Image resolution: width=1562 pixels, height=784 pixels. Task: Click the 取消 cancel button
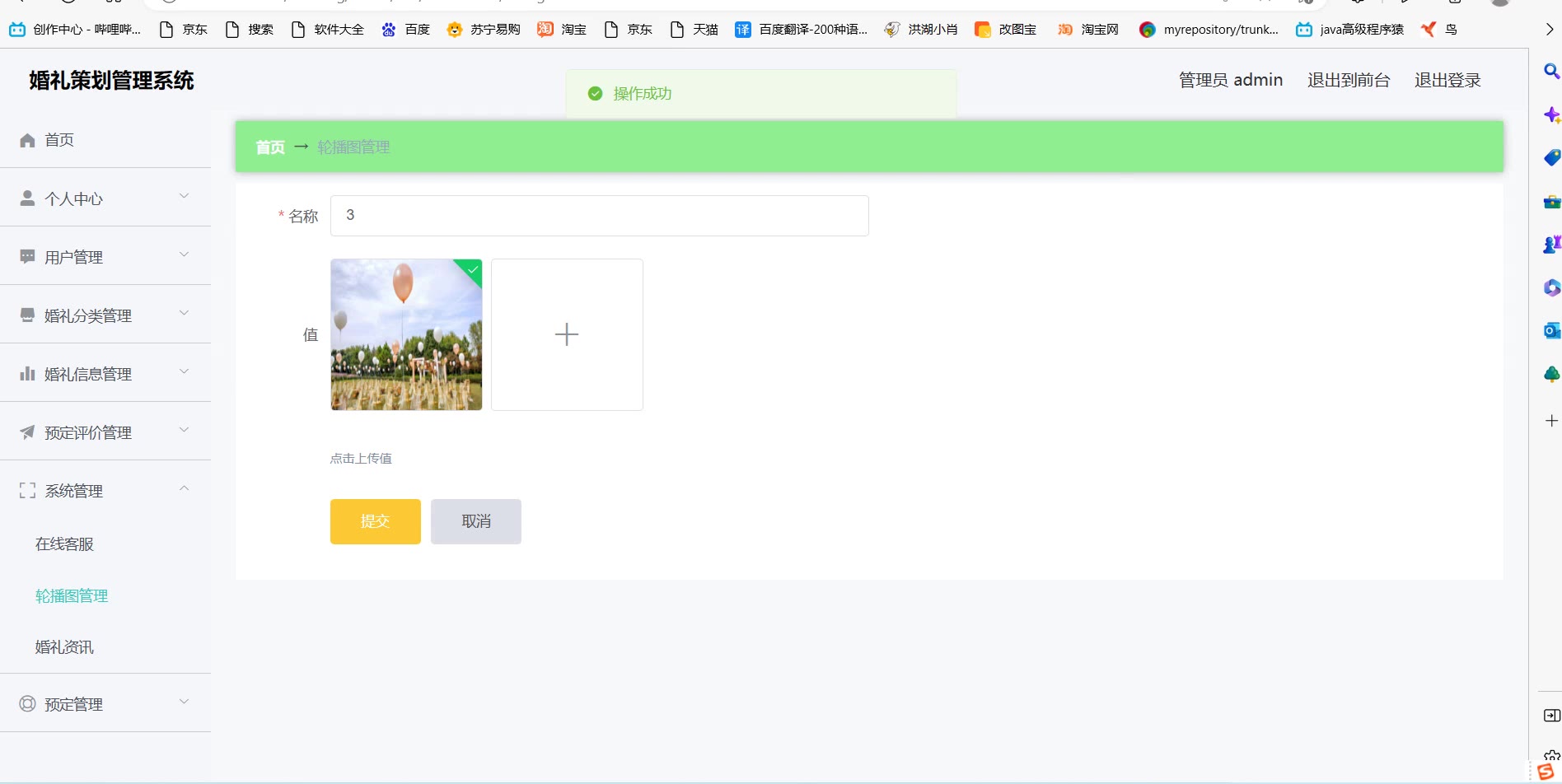(476, 521)
